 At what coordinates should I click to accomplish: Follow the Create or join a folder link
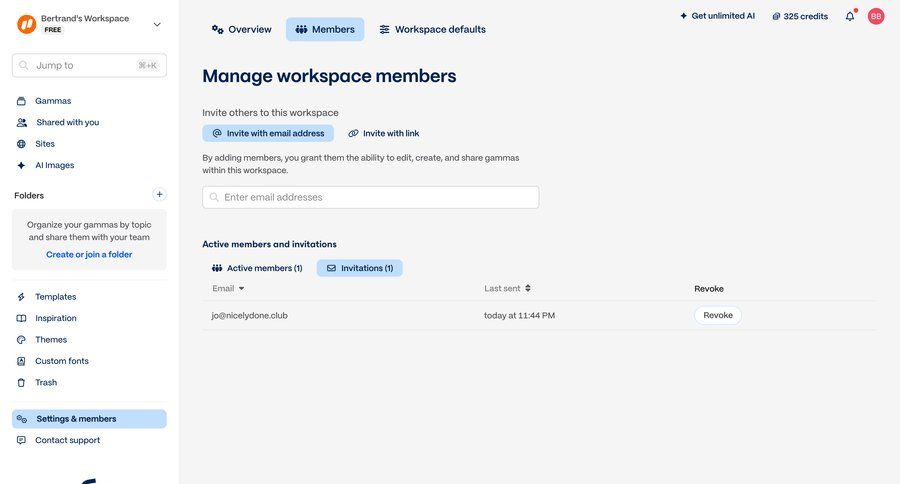pos(89,254)
